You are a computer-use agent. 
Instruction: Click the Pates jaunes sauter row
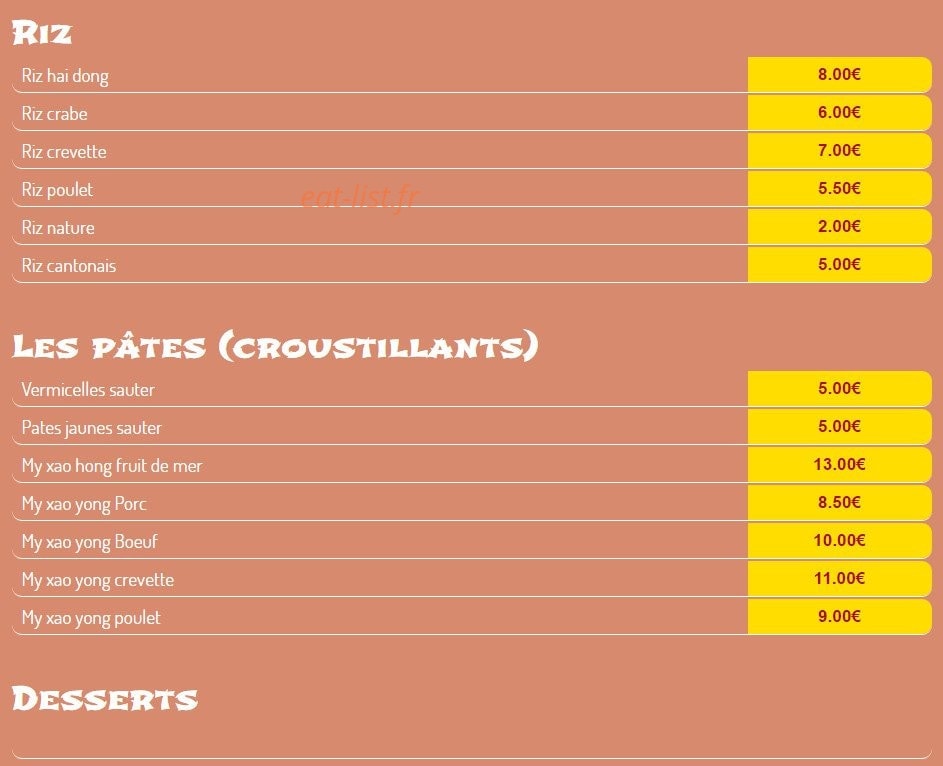click(x=472, y=427)
